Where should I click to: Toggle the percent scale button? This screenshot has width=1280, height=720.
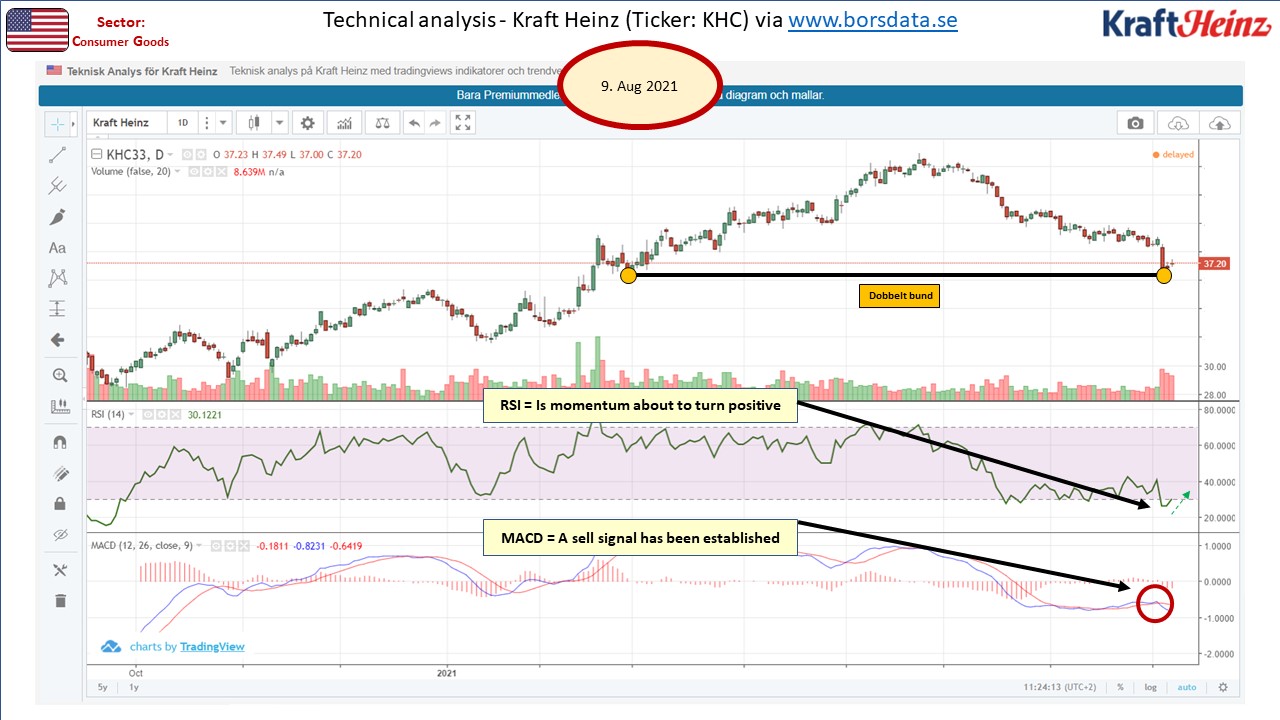(1121, 688)
